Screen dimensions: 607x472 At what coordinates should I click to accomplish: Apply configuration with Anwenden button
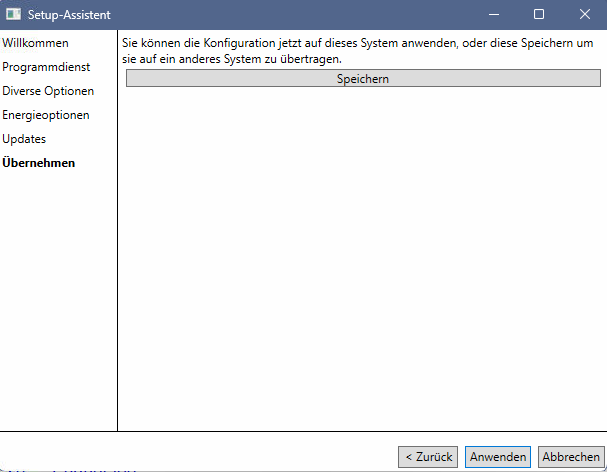click(498, 457)
